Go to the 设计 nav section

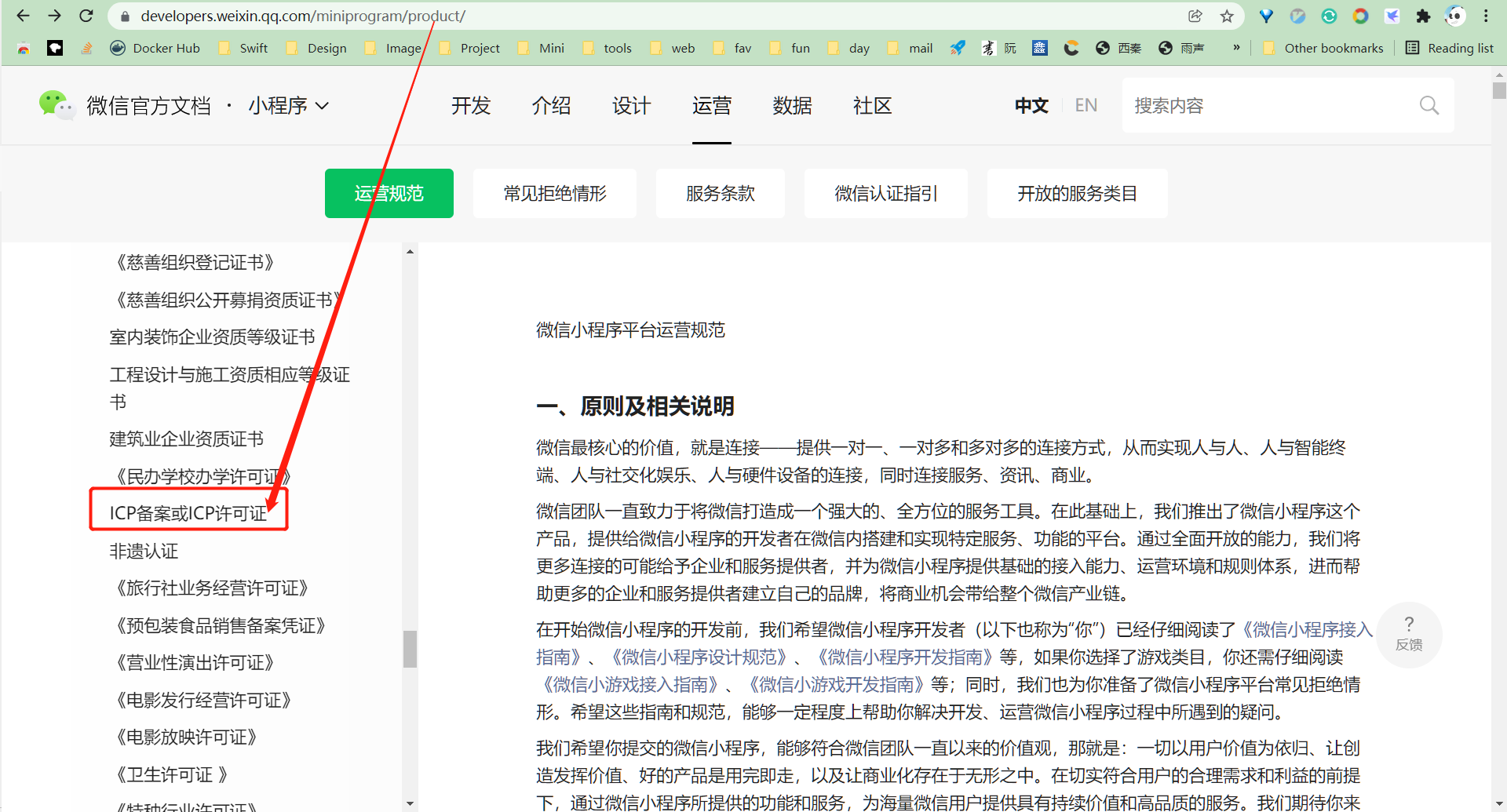631,105
